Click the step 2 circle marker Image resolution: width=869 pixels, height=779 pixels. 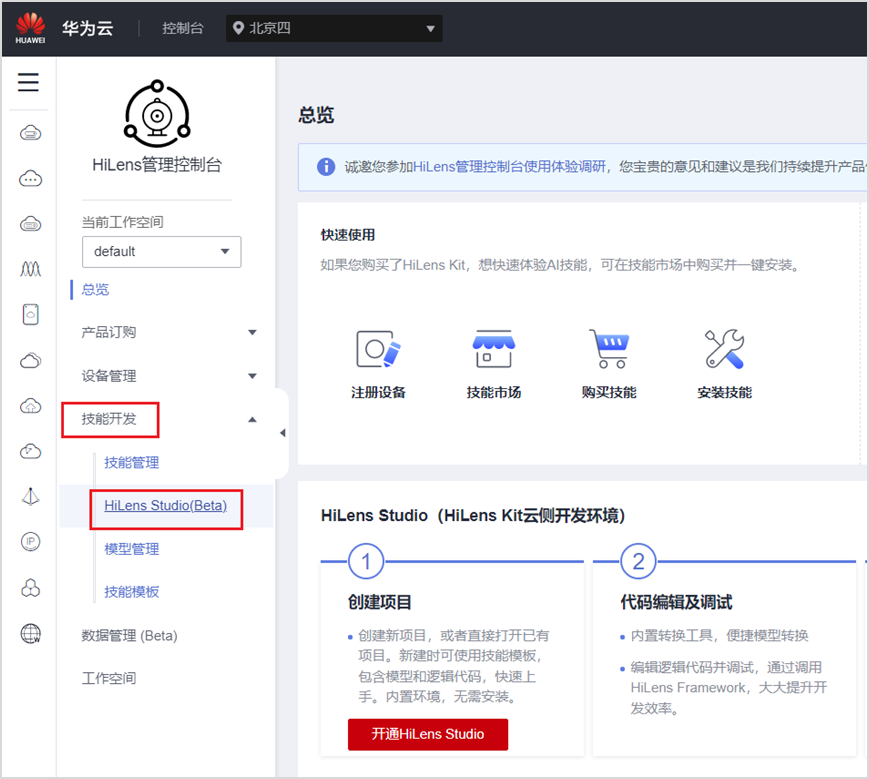[x=638, y=561]
